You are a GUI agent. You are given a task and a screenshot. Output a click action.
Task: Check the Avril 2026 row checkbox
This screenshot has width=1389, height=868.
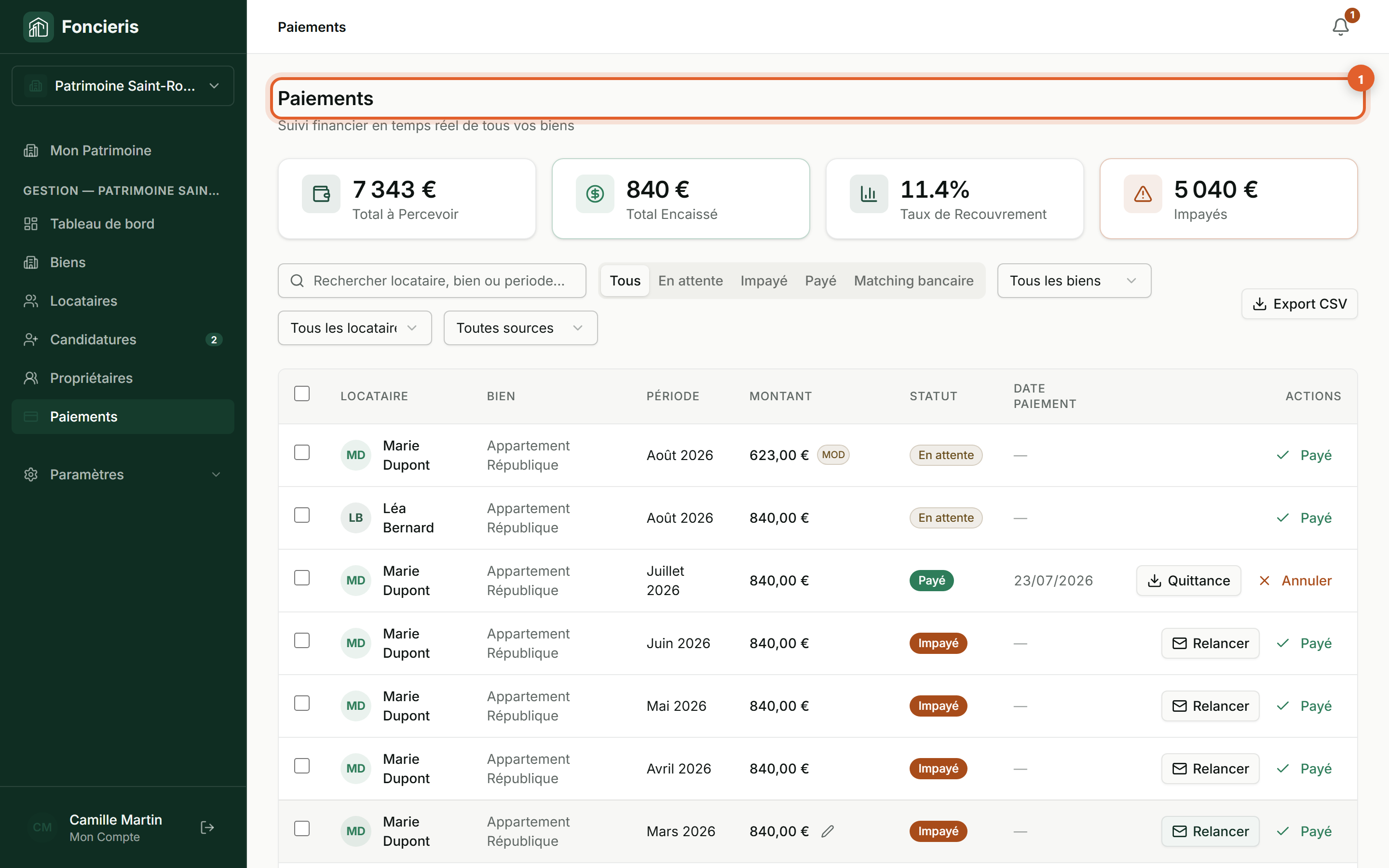[x=302, y=766]
